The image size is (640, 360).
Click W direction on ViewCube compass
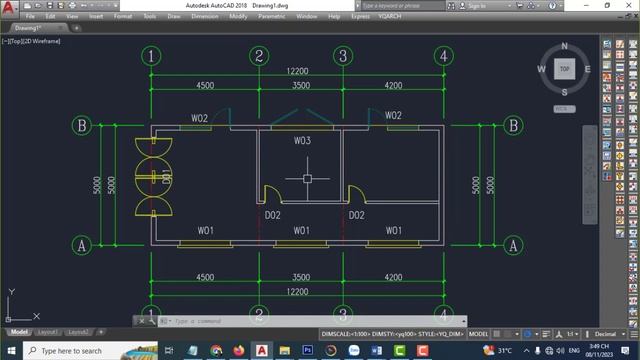click(541, 69)
